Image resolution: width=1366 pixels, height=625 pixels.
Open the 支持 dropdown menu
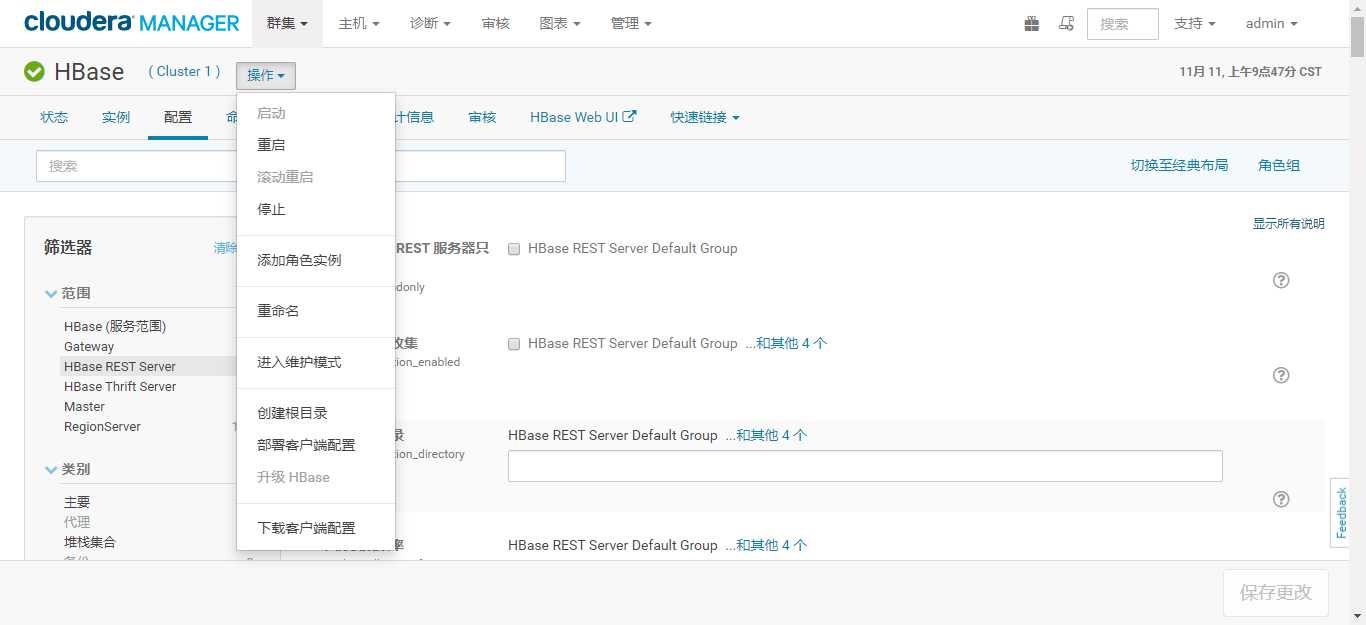tap(1195, 23)
